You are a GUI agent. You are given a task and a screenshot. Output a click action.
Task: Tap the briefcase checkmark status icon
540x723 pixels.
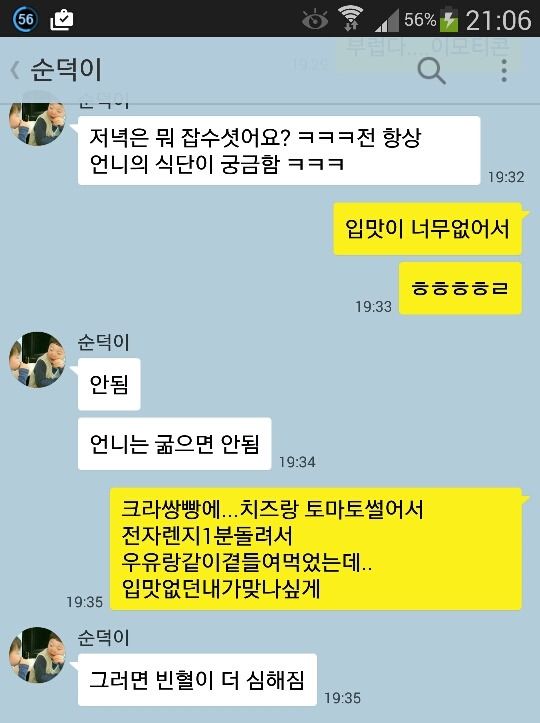tap(61, 19)
